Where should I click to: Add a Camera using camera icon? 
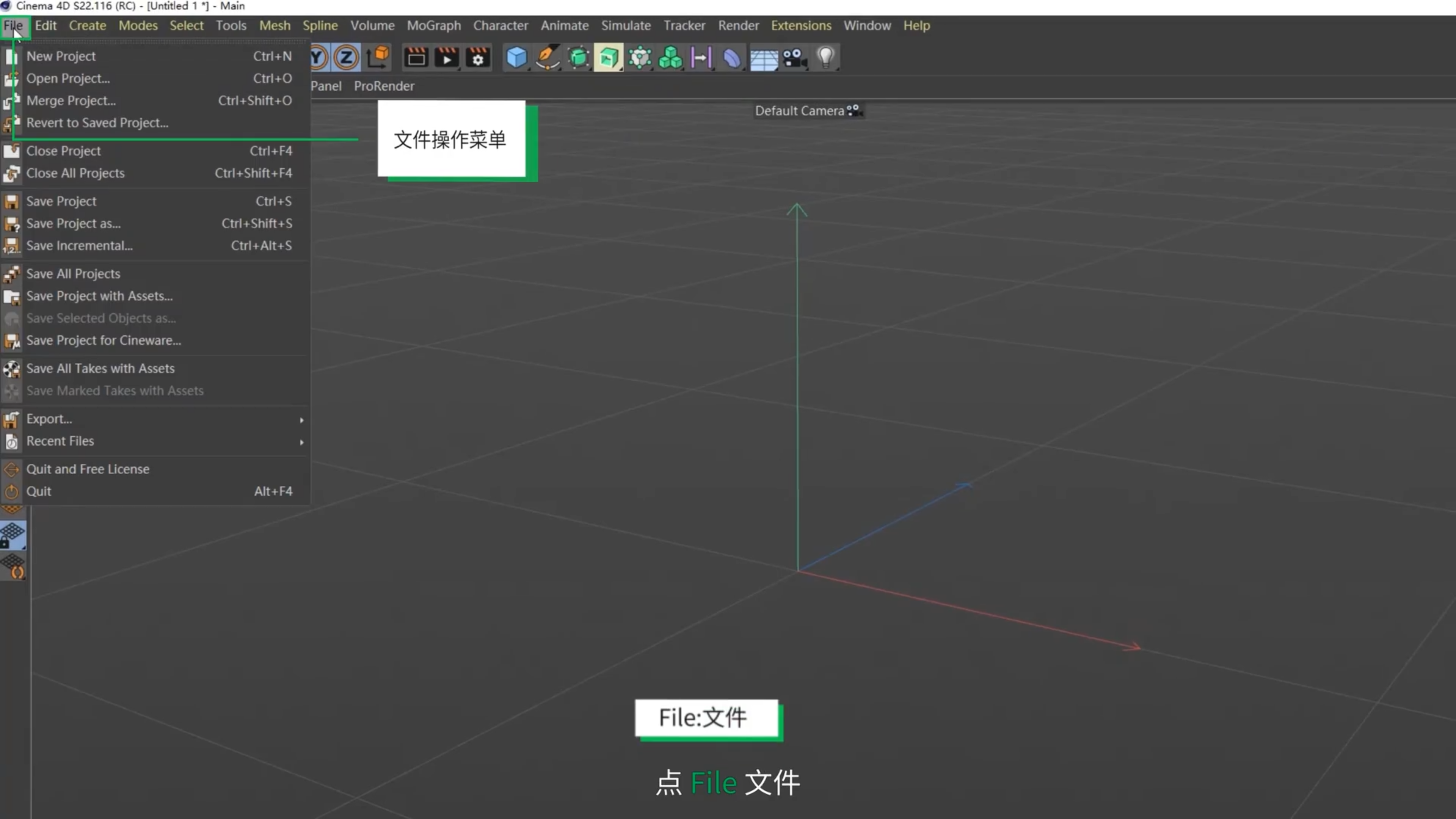tap(794, 58)
